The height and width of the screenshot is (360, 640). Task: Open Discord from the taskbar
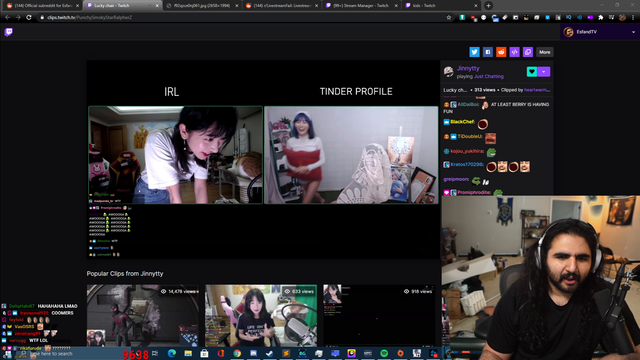tap(253, 353)
